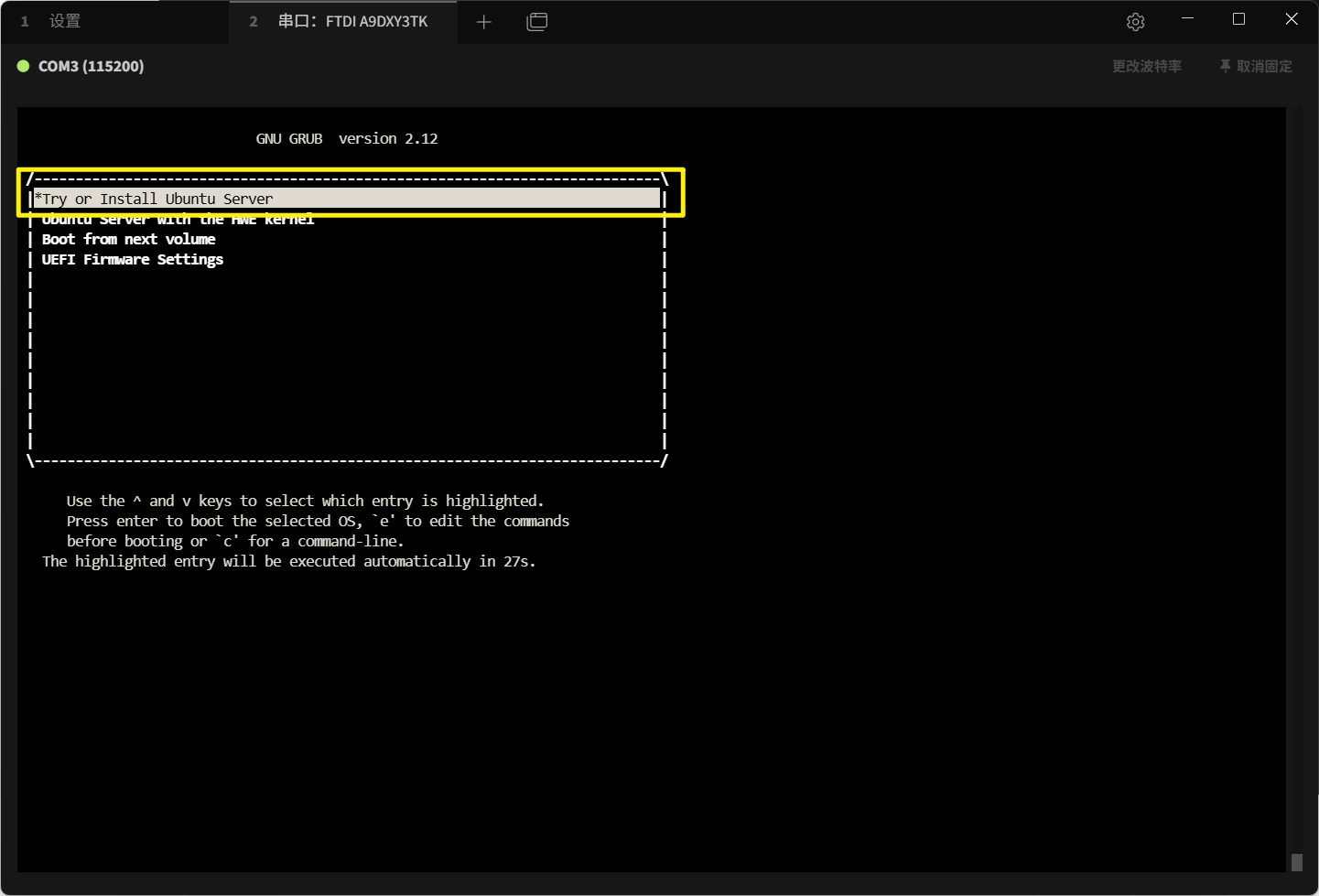Click the terminal scrollbar thumb
The image size is (1319, 896).
[x=1296, y=862]
